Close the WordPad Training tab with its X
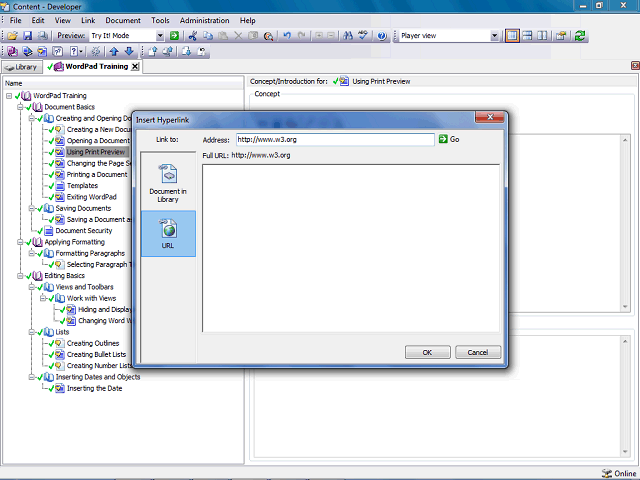 coord(135,67)
